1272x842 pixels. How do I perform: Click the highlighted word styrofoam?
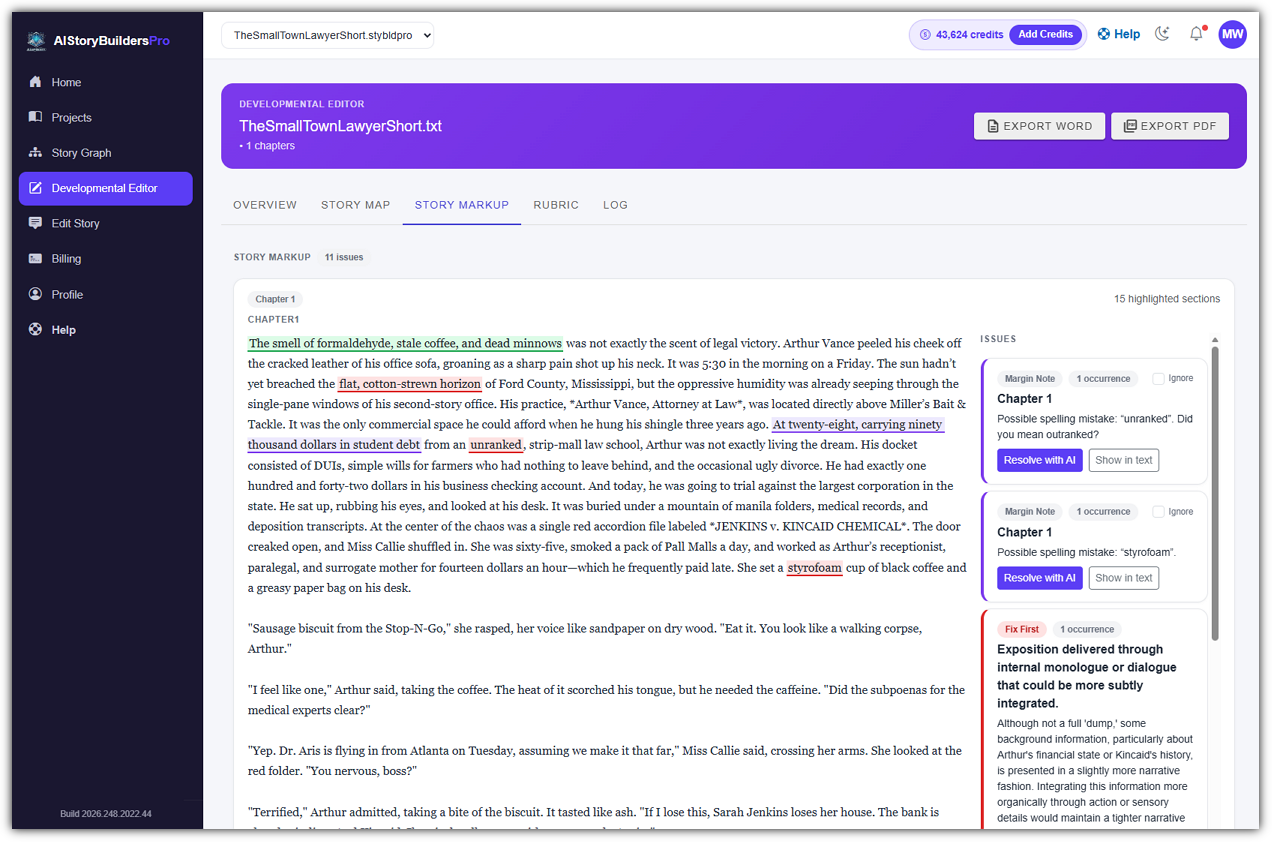click(814, 567)
